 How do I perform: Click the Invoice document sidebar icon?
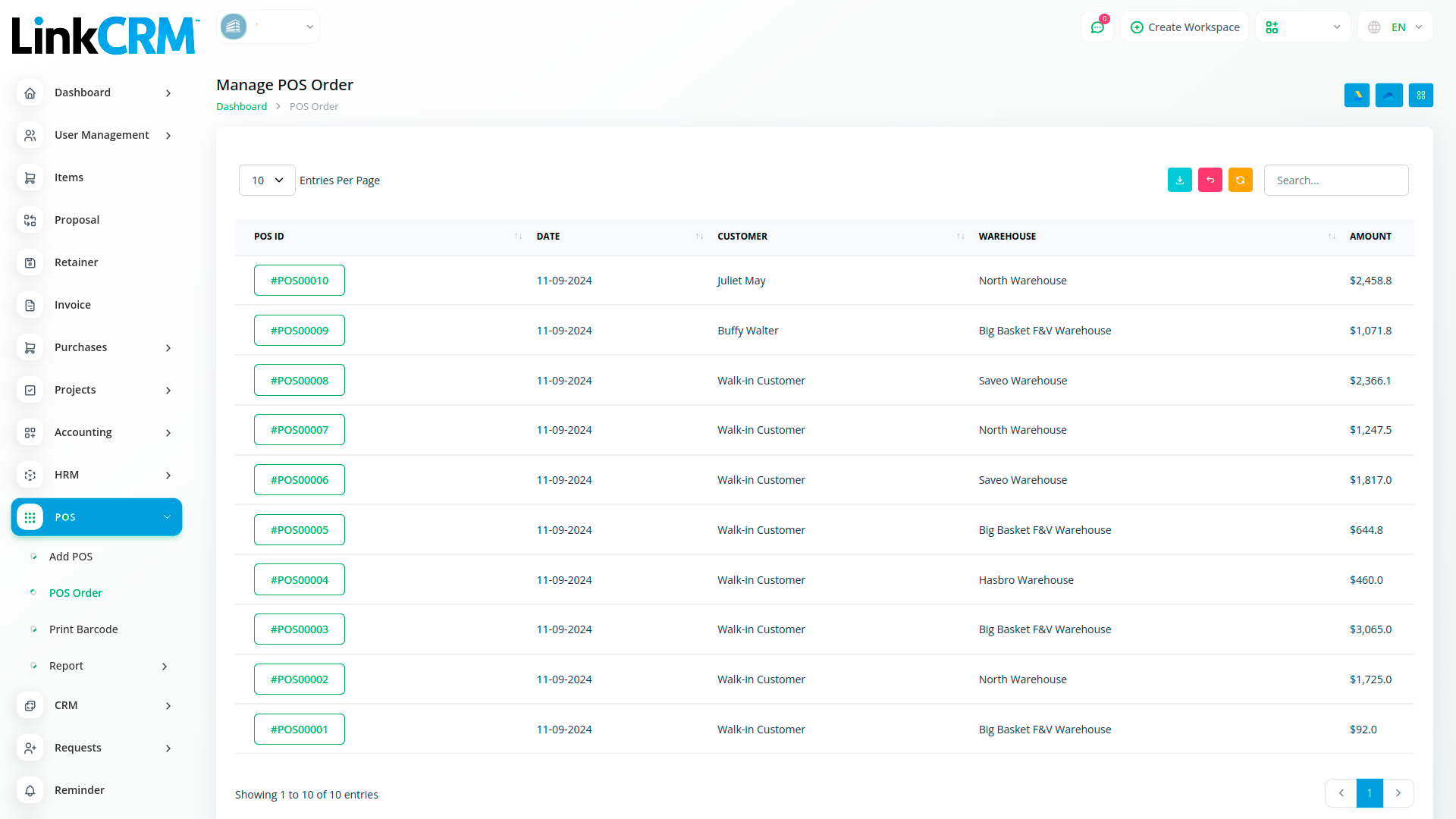[30, 305]
